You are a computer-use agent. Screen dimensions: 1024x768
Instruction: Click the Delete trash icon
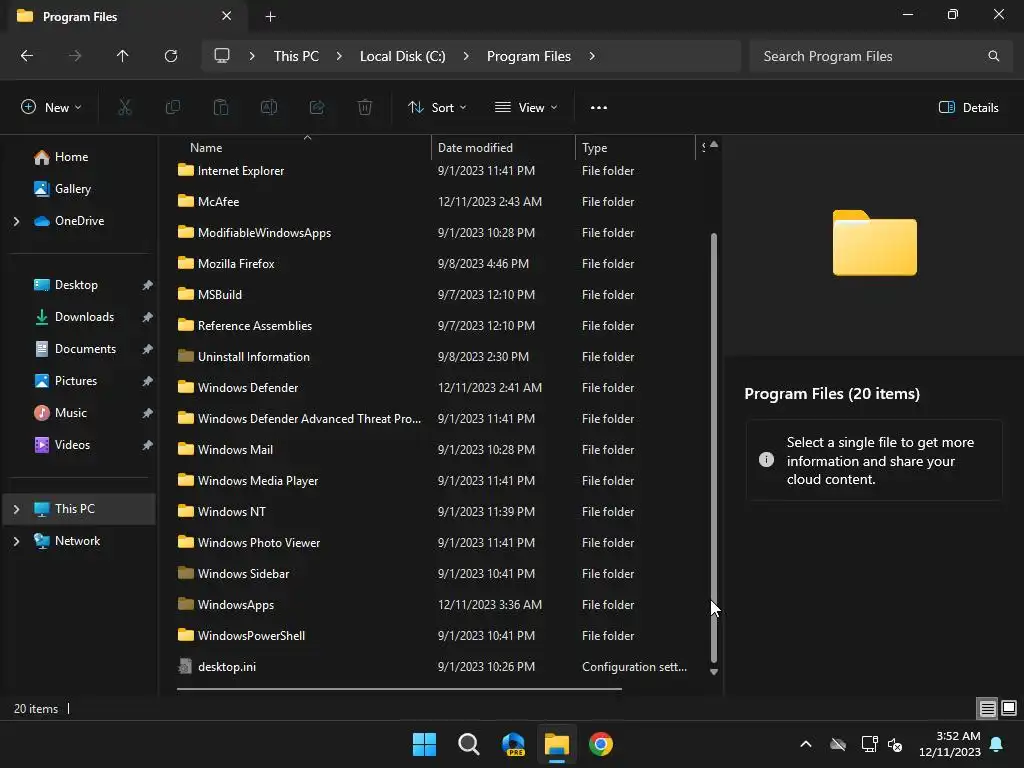(x=365, y=108)
